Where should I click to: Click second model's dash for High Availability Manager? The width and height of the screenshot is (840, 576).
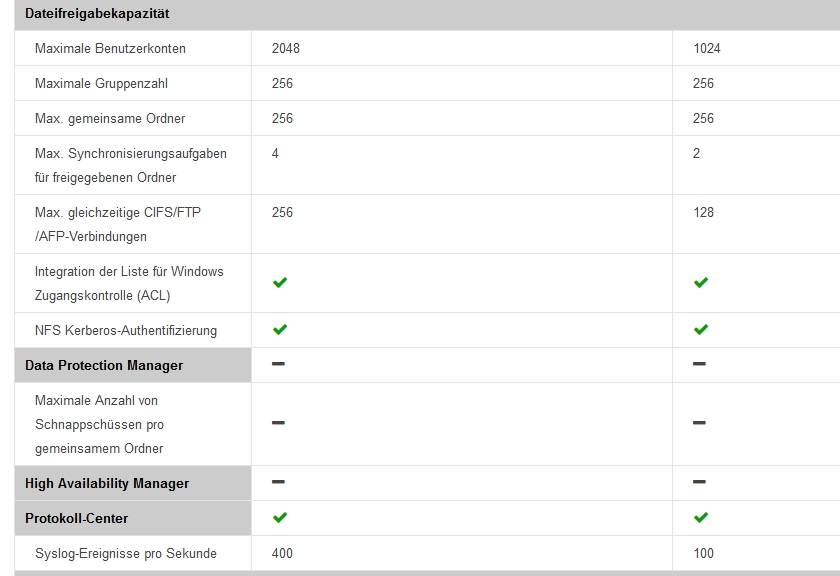(699, 482)
